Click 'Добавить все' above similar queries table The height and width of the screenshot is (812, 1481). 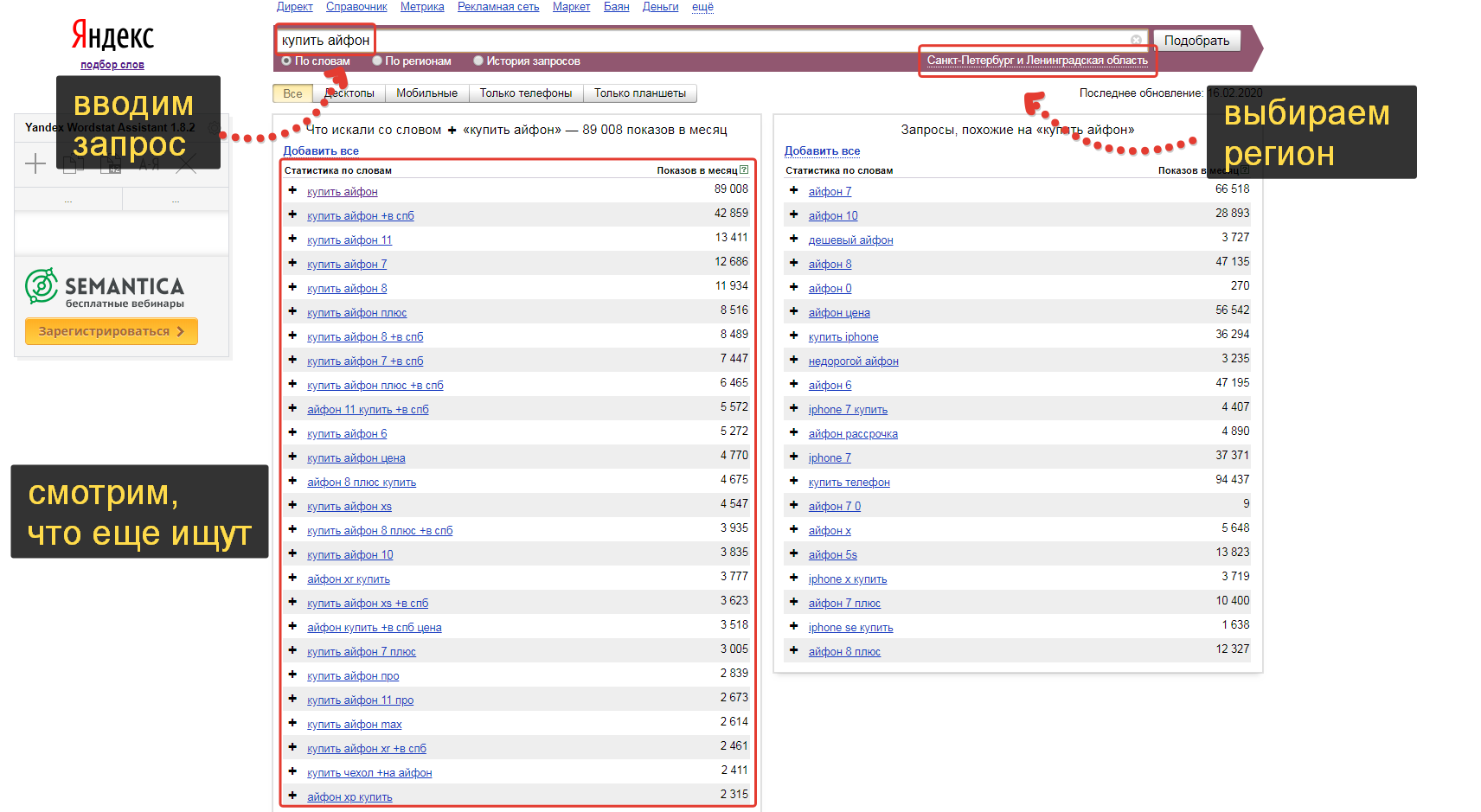coord(822,150)
